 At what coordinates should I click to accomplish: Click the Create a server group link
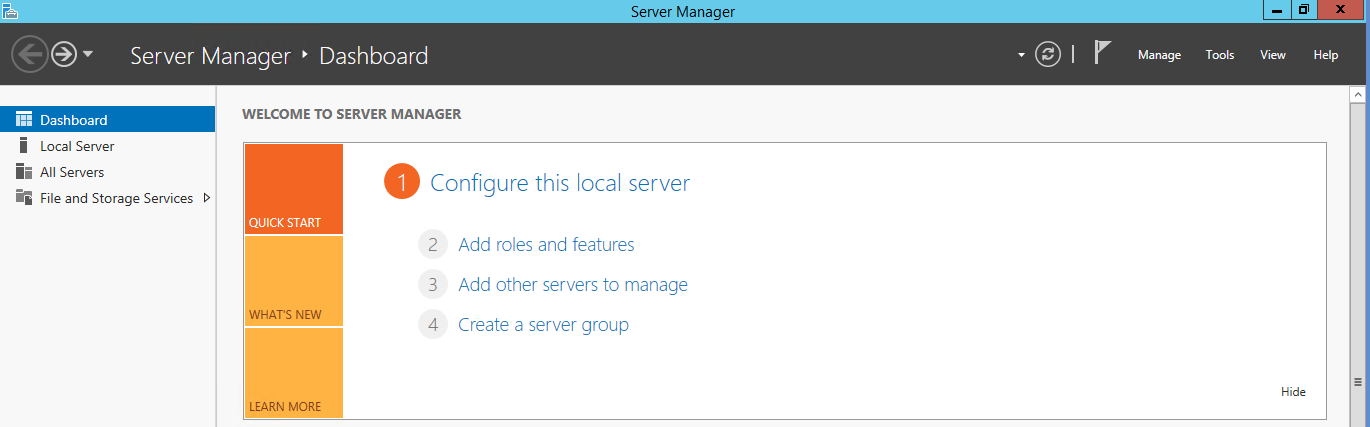(543, 325)
